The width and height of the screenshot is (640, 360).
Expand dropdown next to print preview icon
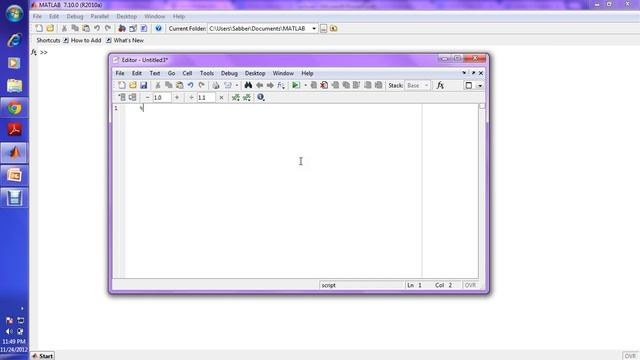tap(237, 85)
